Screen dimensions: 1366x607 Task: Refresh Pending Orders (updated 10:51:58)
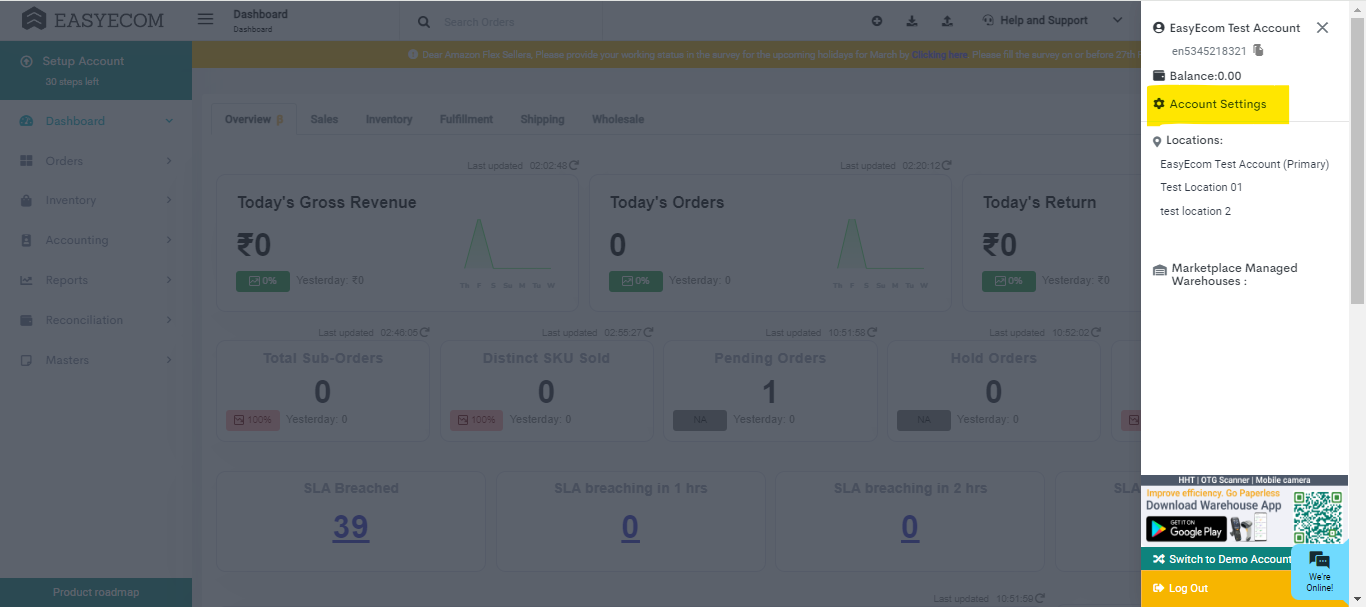click(873, 332)
